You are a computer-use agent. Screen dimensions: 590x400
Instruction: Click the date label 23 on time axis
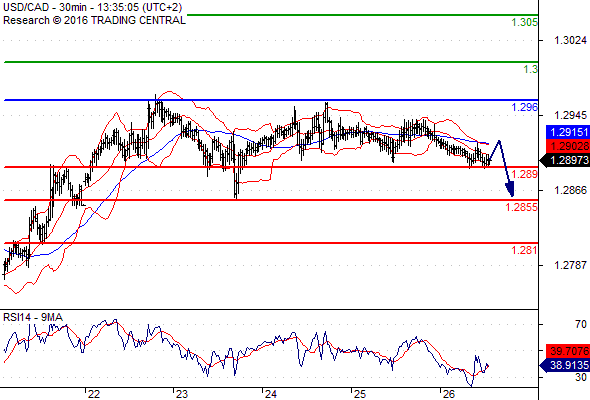(x=182, y=394)
